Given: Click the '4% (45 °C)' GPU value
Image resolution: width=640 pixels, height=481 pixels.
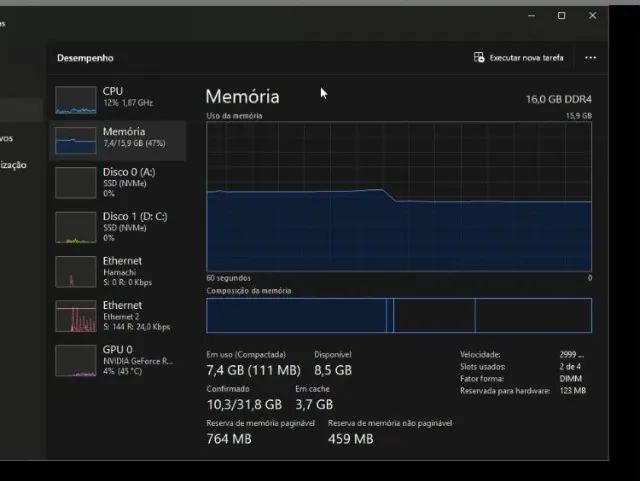Looking at the screenshot, I should [x=122, y=371].
